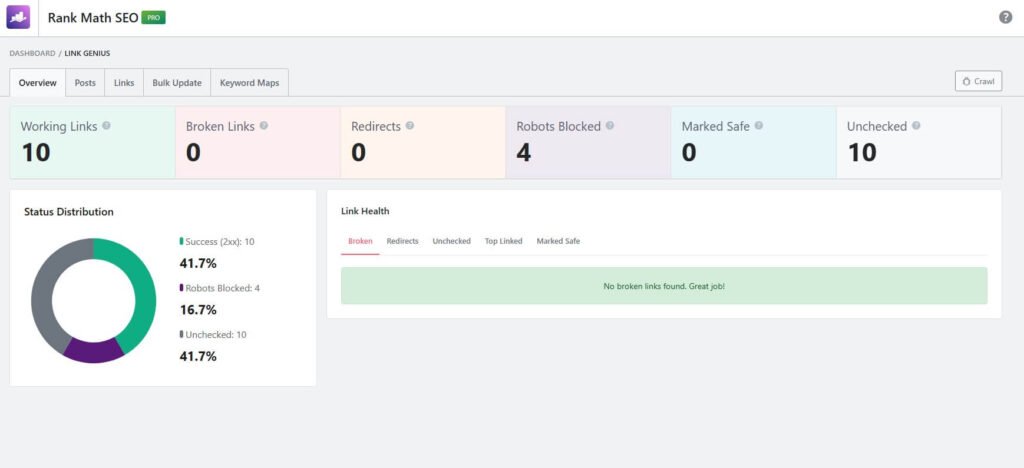Click the 'Status Distribution' heading

click(x=69, y=212)
